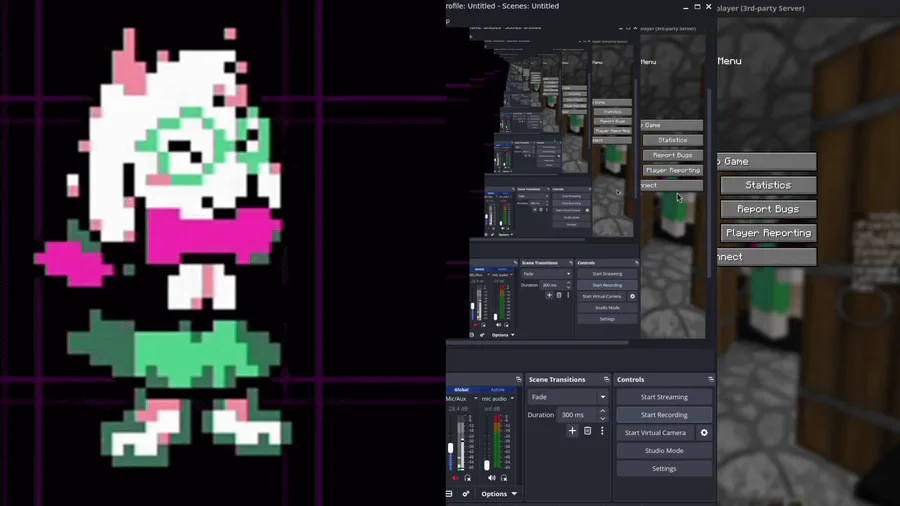Click Disconnect in the Minecraft game window

click(x=767, y=256)
